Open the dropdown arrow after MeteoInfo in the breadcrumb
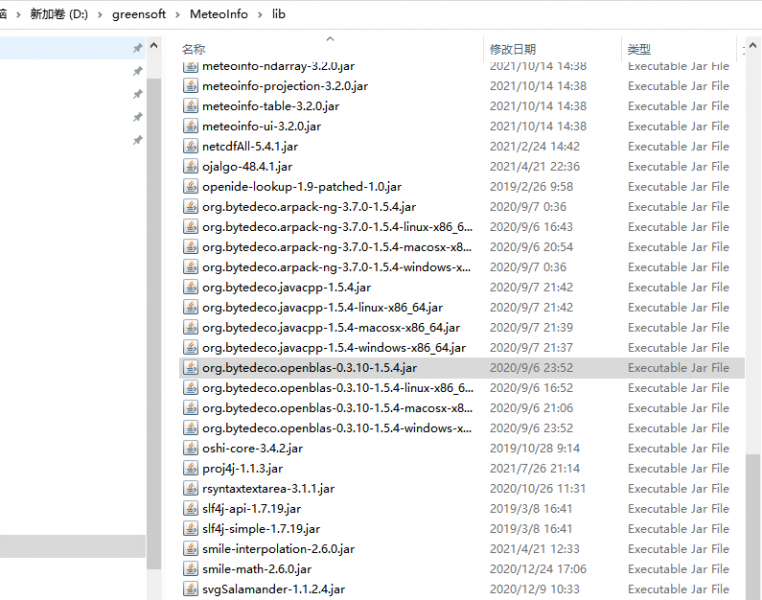Screen dimensions: 762x600 point(261,15)
